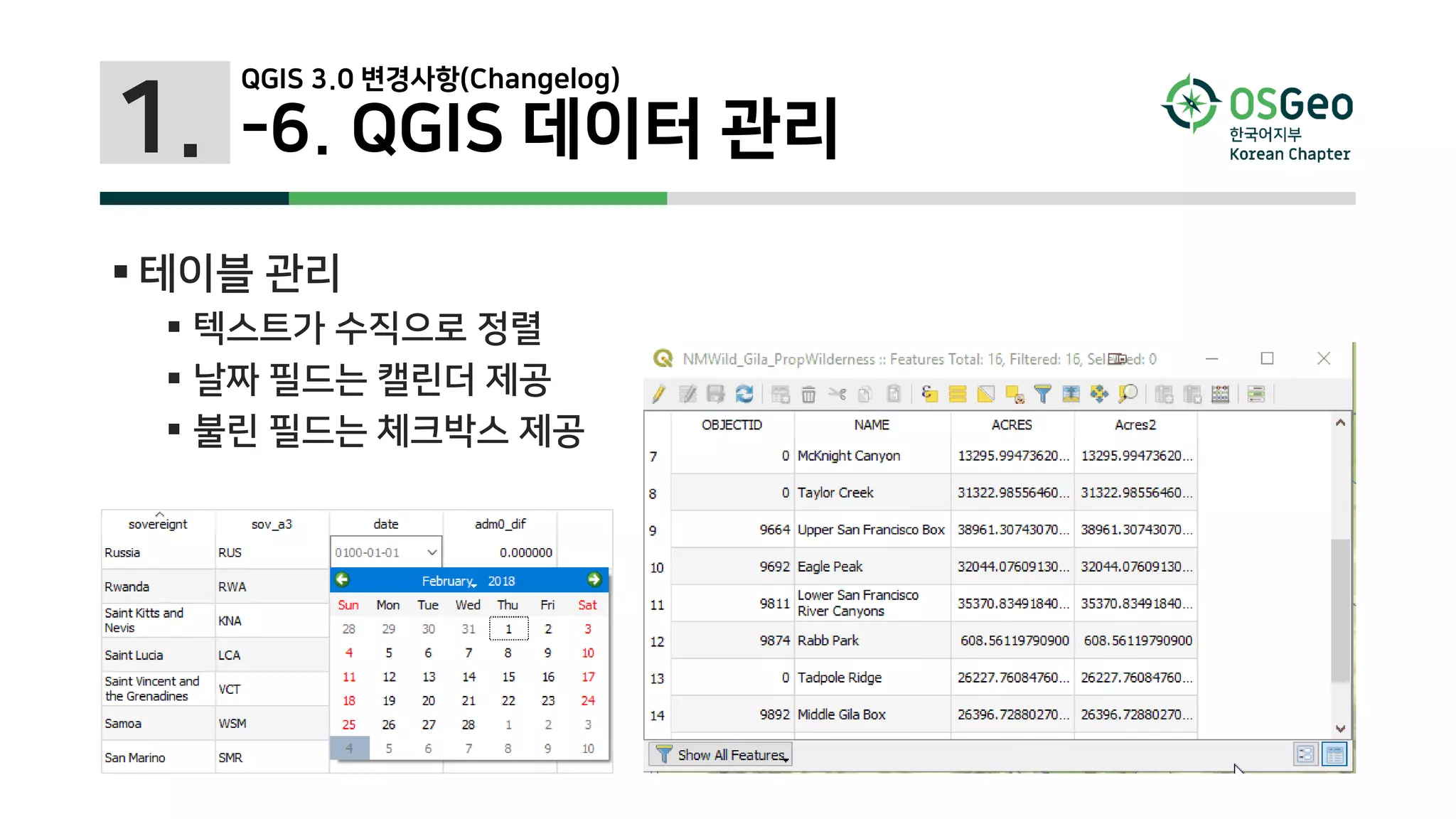The width and height of the screenshot is (1456, 819).
Task: Select features using an expression
Action: (x=929, y=394)
